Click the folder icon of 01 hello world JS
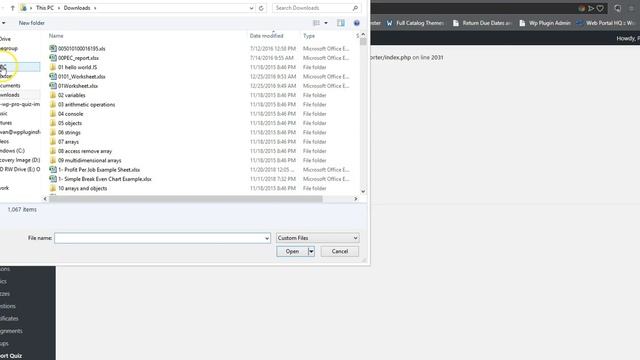 click(53, 67)
